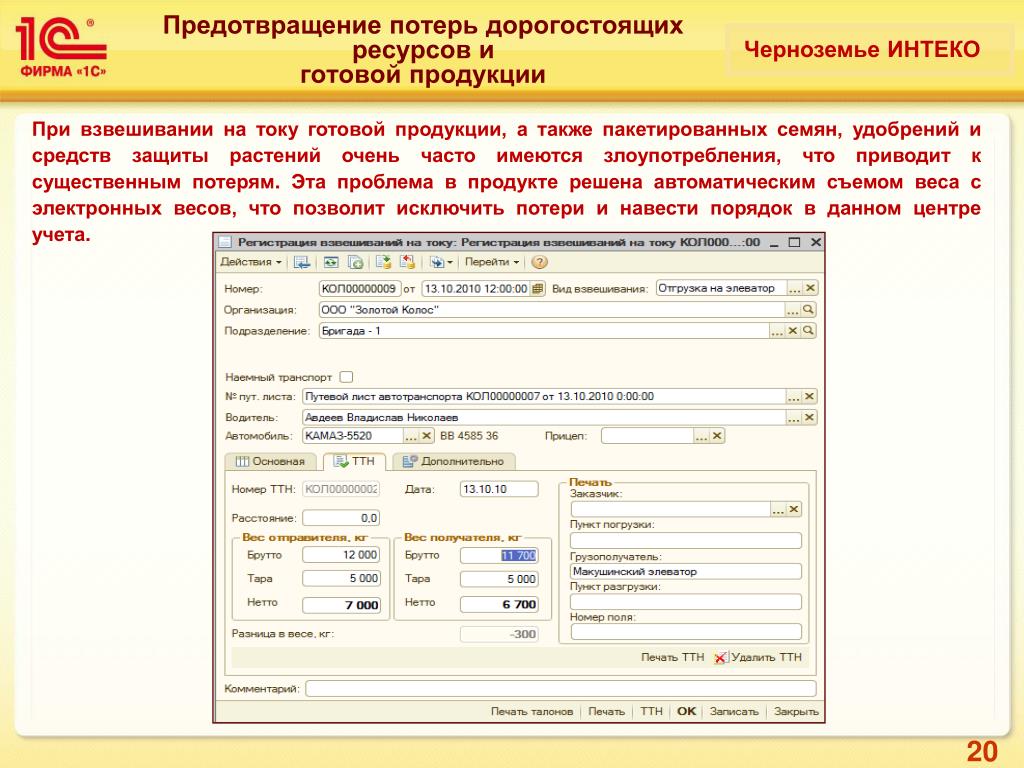Click the Пункт разгрузки input field
Viewport: 1024px width, 768px height.
[x=686, y=601]
